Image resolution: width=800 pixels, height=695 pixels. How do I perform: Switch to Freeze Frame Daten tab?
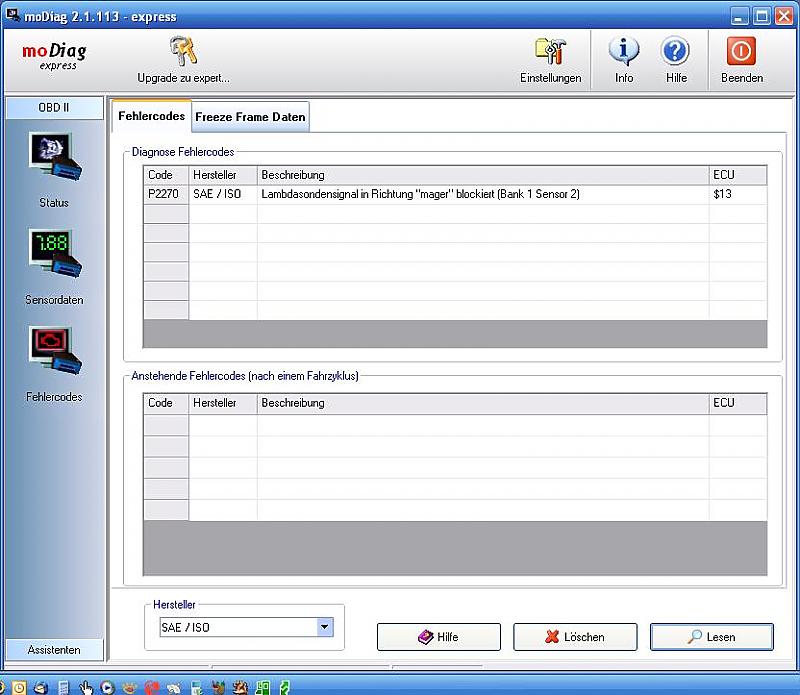tap(250, 117)
